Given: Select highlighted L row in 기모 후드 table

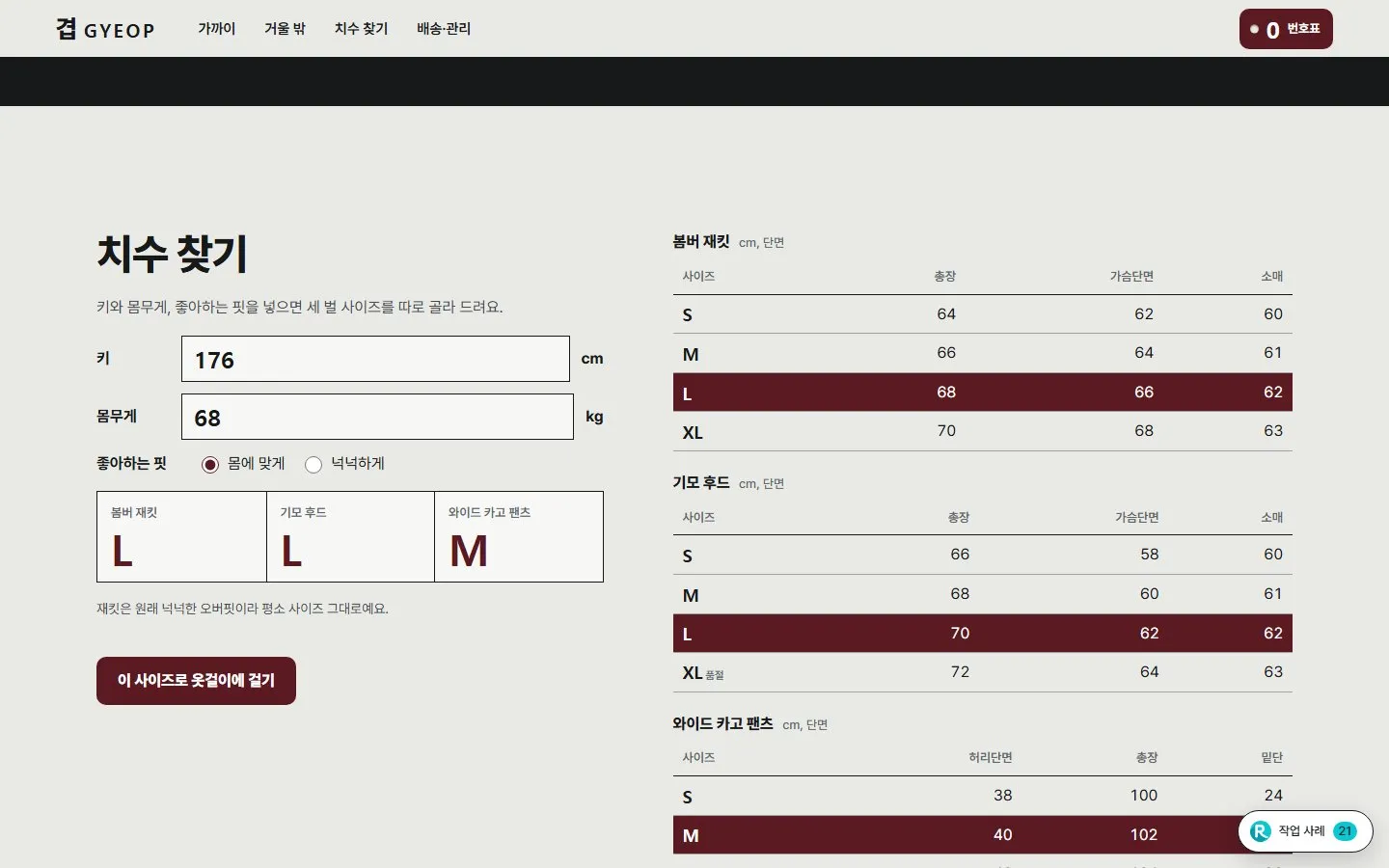Looking at the screenshot, I should pyautogui.click(x=982, y=634).
